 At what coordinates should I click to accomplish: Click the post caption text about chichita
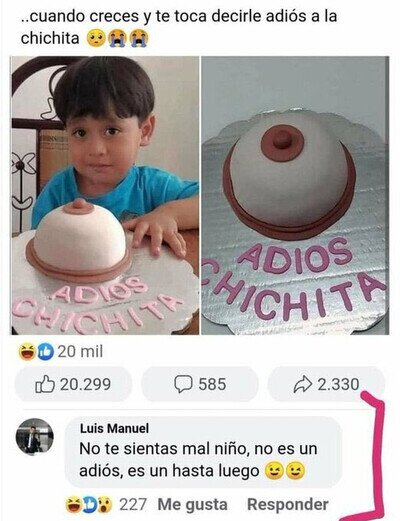[179, 27]
